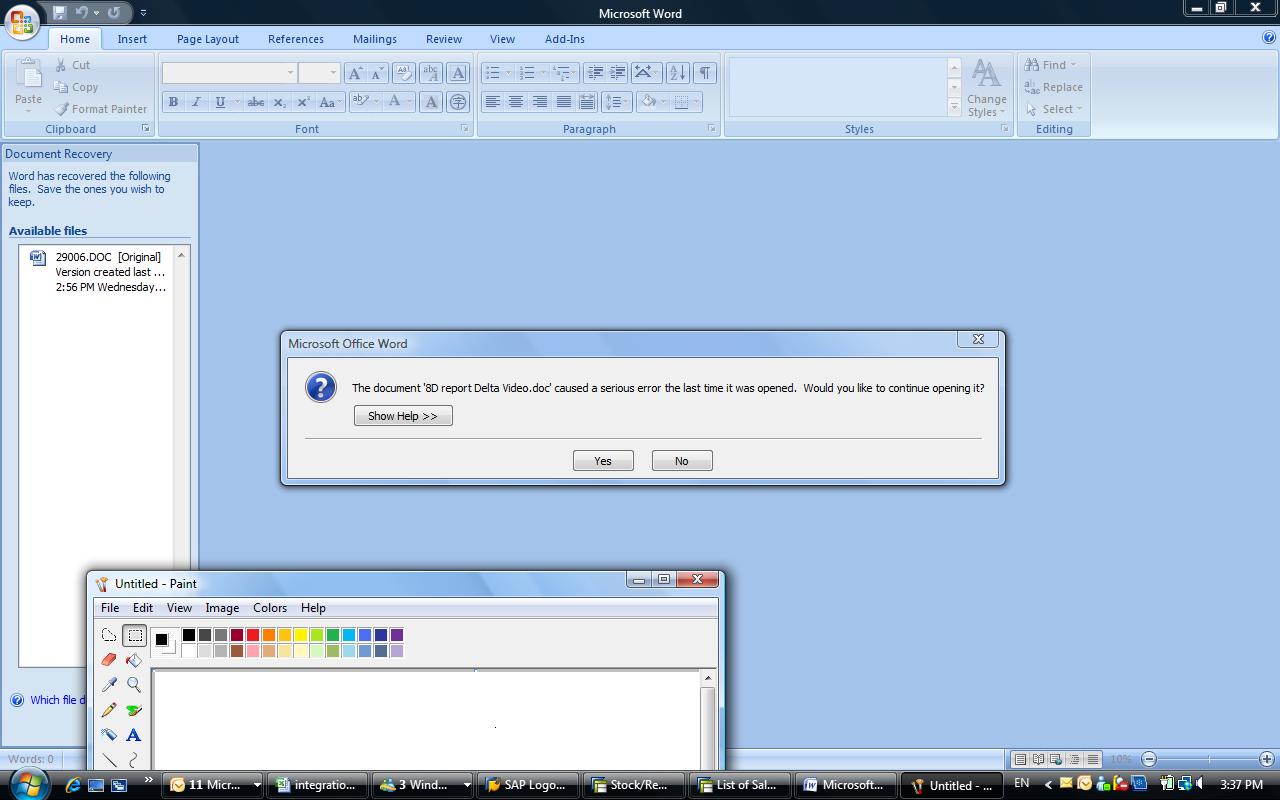The image size is (1280, 800).
Task: Choose the Pencil tool in Paint
Action: (x=109, y=710)
